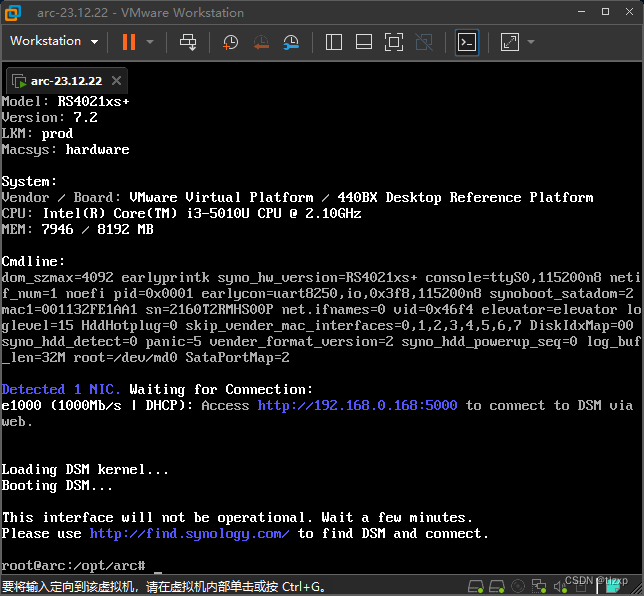This screenshot has width=644, height=596.
Task: Click the stretch guest display icon
Action: [x=510, y=42]
